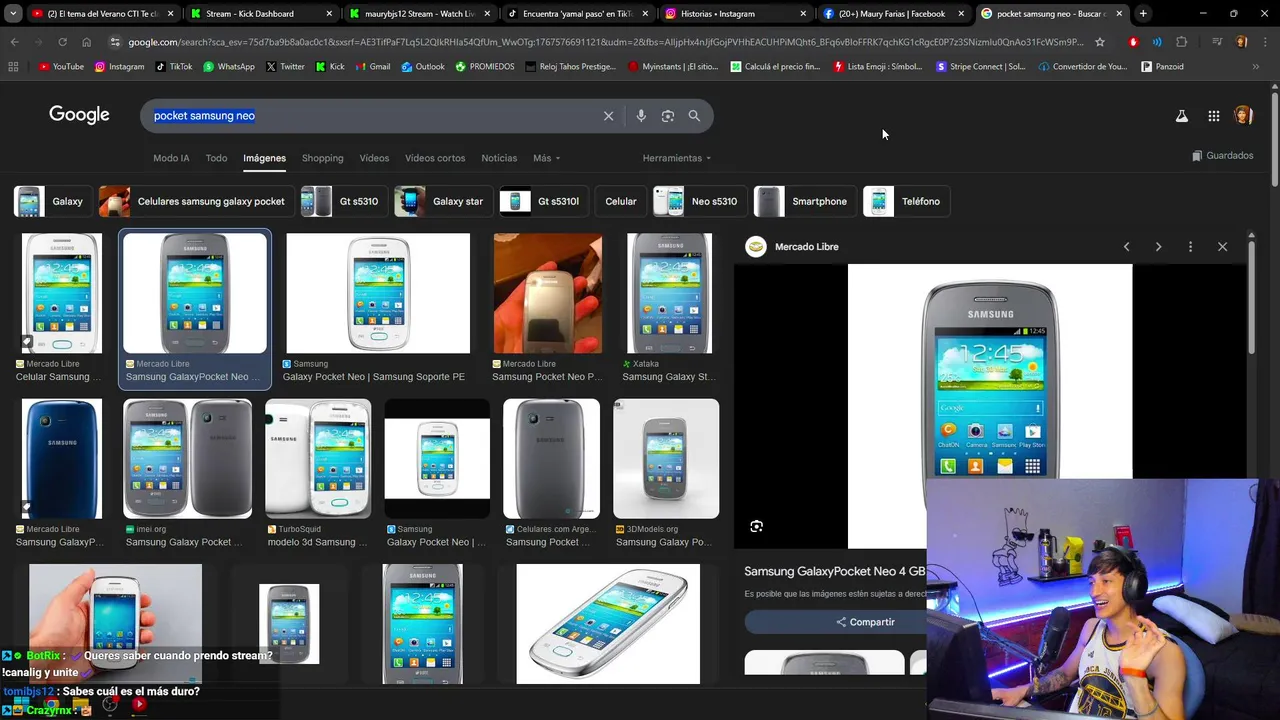Open Twitter bookmark

285,67
